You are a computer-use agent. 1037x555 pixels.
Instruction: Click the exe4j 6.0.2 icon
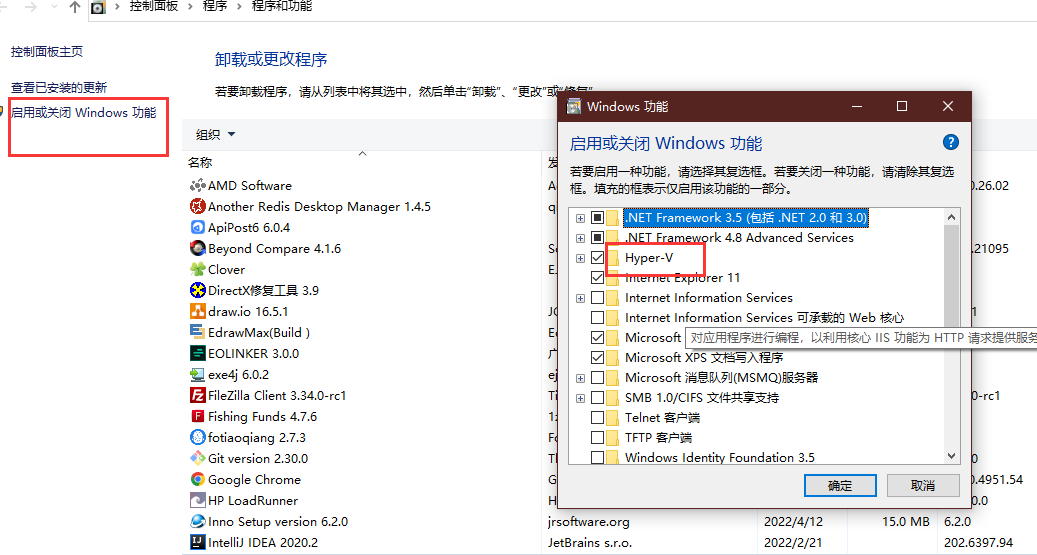[197, 374]
